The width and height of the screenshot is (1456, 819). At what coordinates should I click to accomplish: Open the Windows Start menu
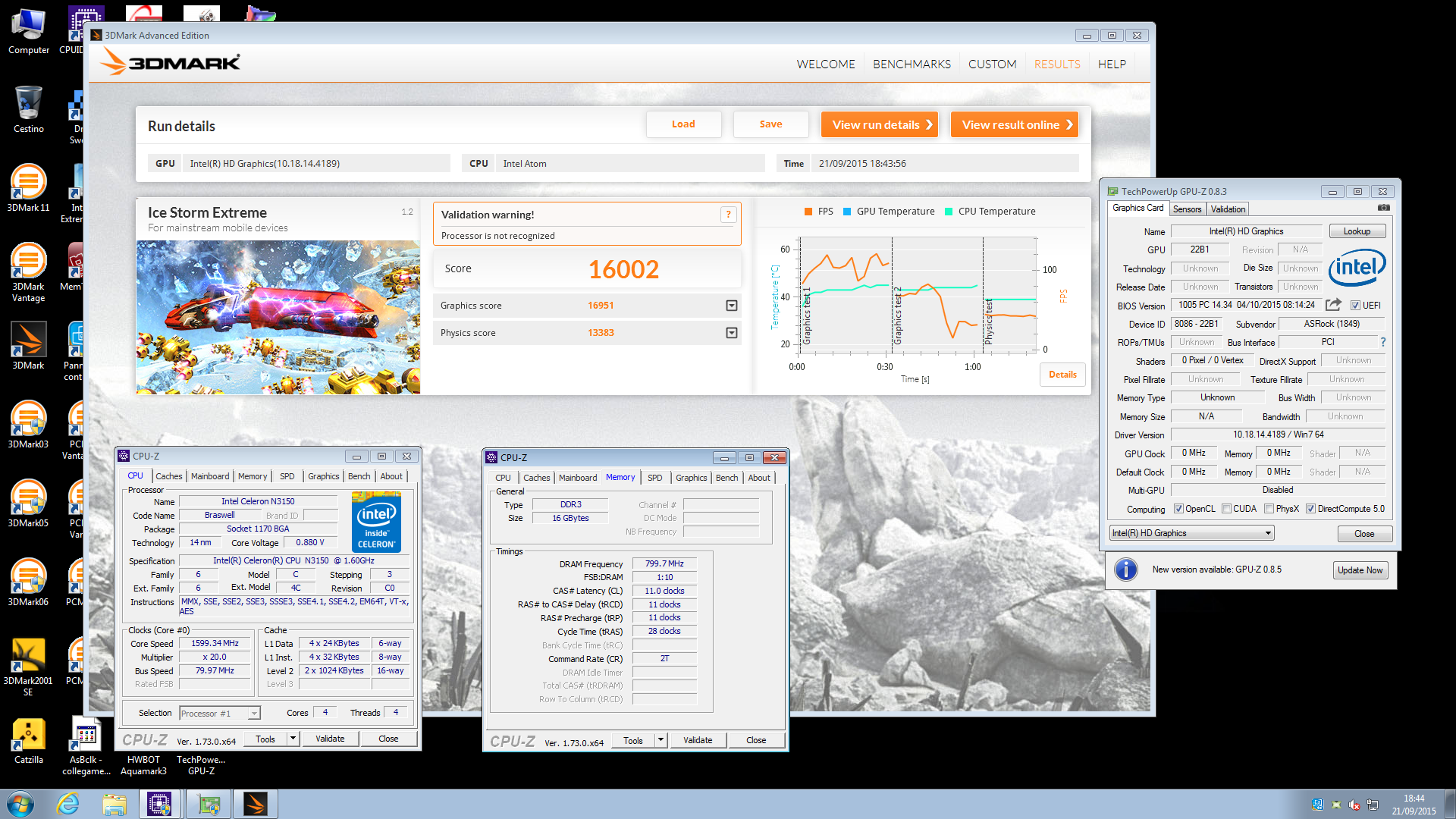[x=20, y=804]
